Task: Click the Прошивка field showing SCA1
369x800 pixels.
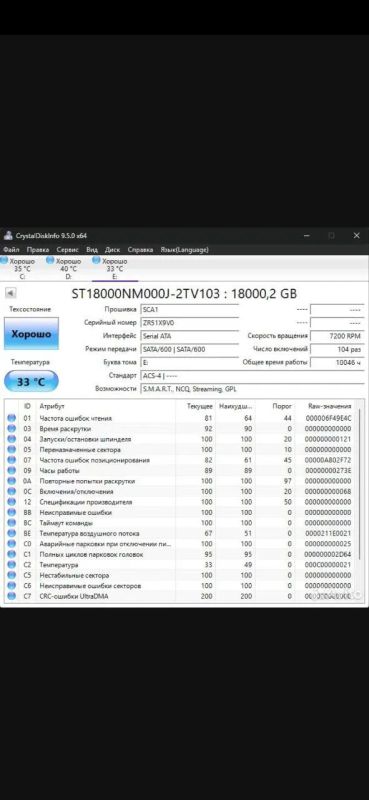Action: point(189,309)
